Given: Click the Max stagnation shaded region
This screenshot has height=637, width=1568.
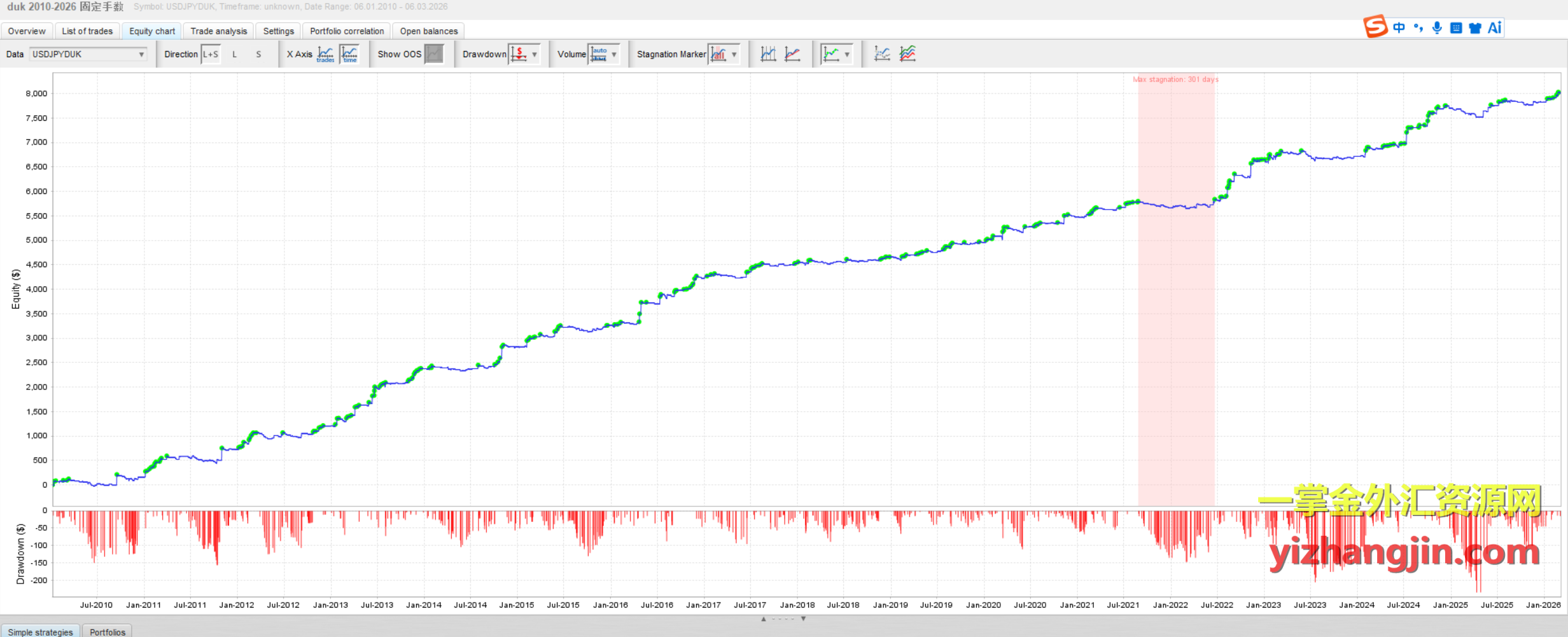Looking at the screenshot, I should [1176, 286].
